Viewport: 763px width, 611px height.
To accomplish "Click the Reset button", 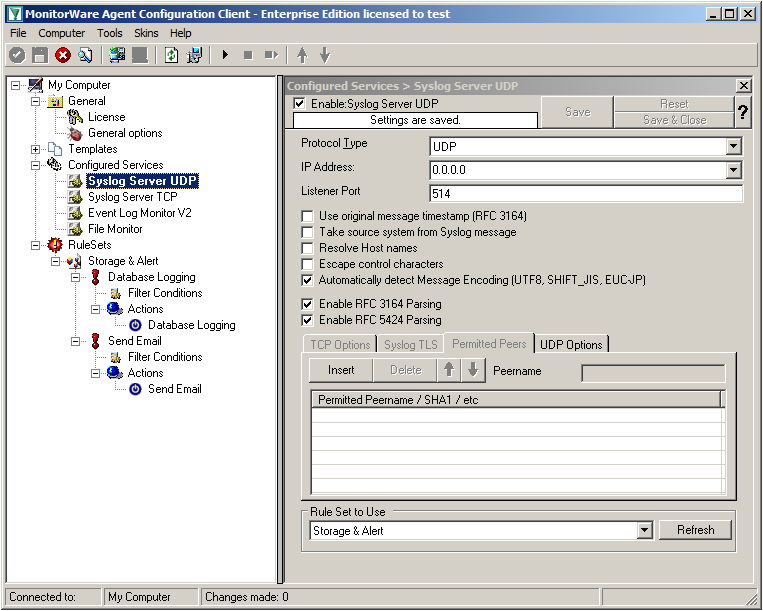I will coord(674,104).
